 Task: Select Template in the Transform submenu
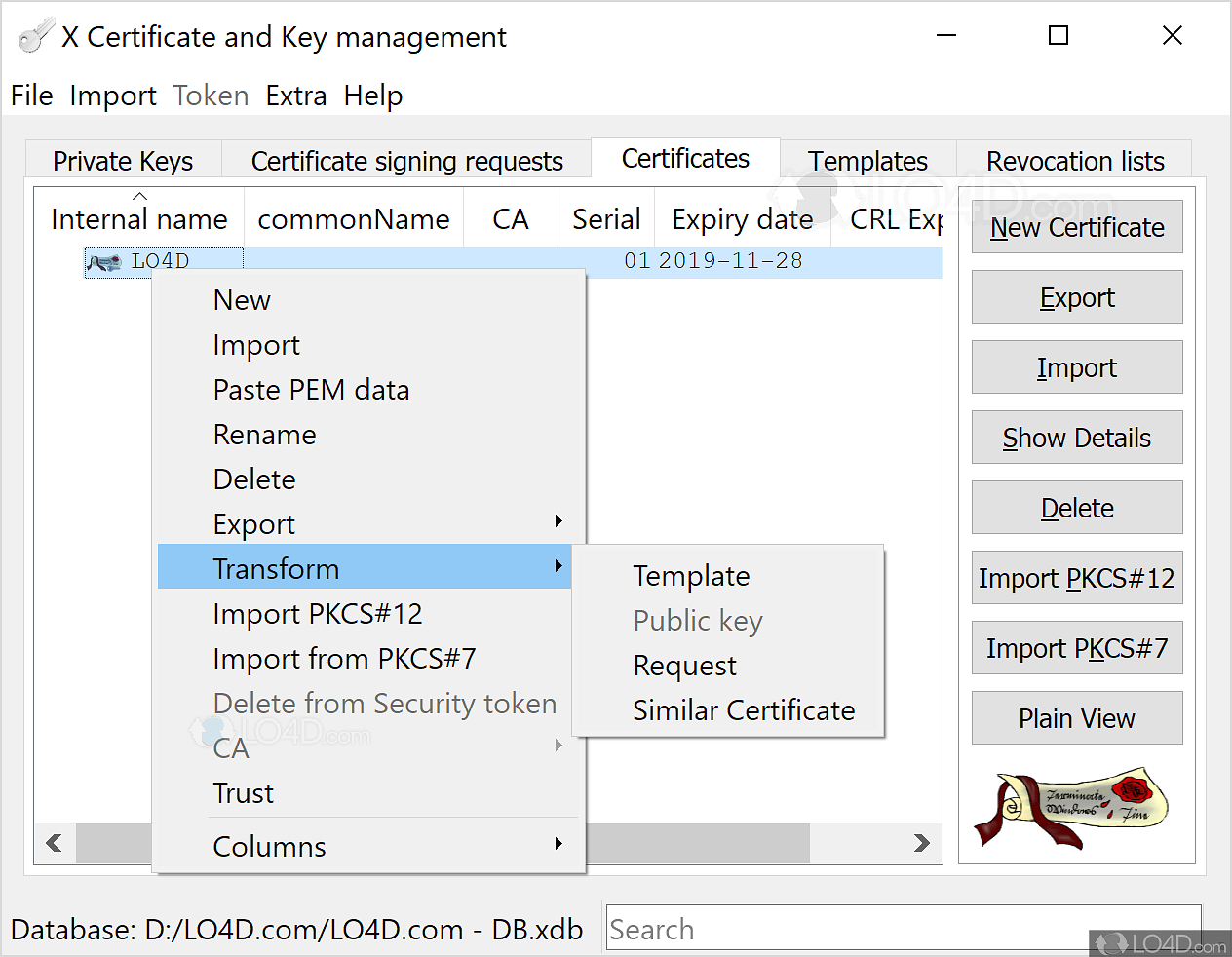pos(691,576)
